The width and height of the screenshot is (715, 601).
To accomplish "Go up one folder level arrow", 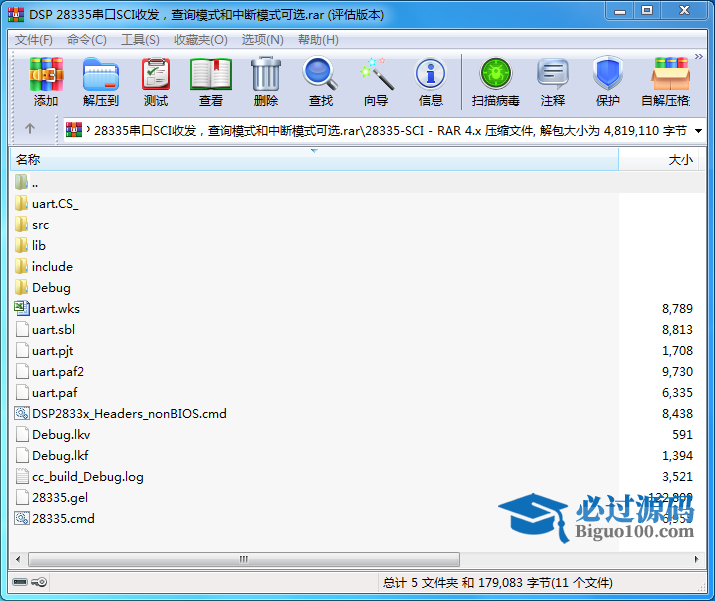I will click(x=30, y=129).
